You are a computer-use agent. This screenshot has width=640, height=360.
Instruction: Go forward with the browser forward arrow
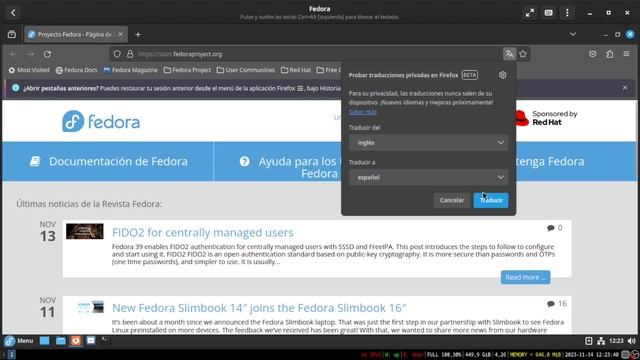(30, 54)
